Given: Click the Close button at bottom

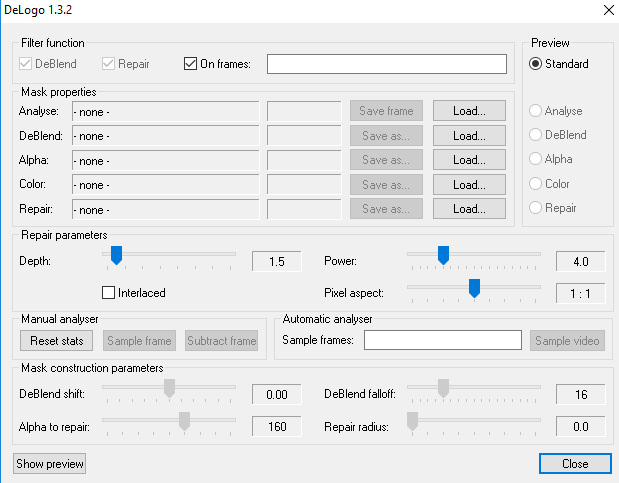Looking at the screenshot, I should [575, 463].
